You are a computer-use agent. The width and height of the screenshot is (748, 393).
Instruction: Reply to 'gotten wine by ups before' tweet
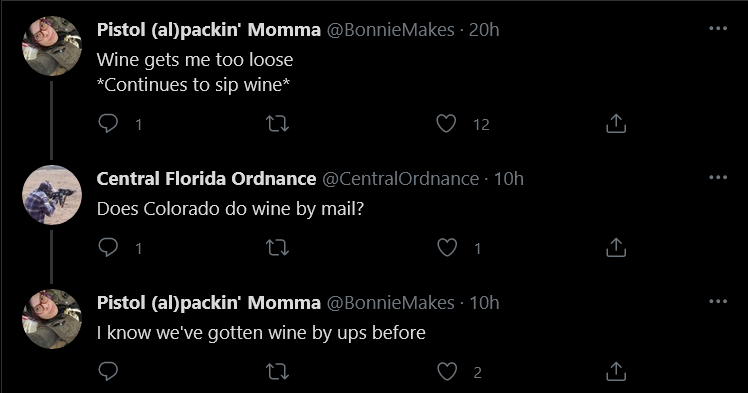(x=108, y=372)
